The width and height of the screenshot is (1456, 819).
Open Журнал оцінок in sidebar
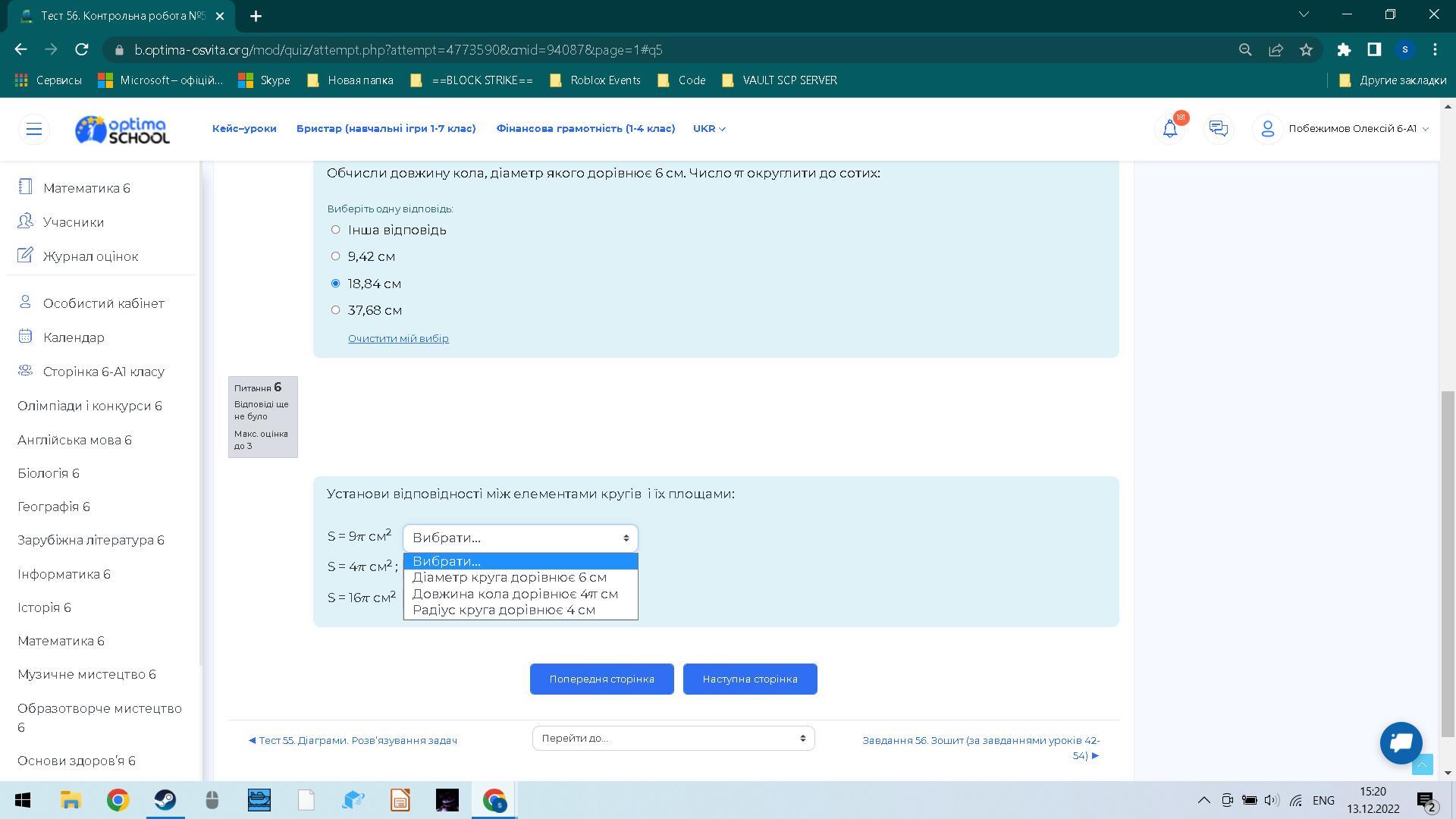[90, 256]
